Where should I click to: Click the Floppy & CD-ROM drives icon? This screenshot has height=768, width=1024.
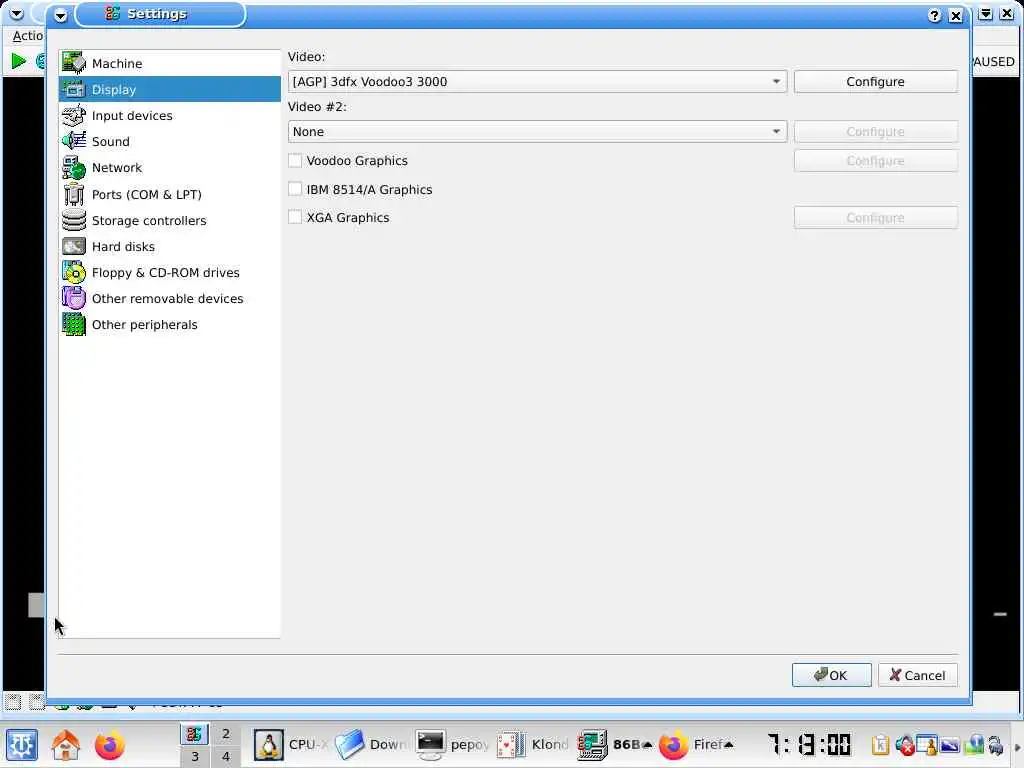tap(74, 272)
